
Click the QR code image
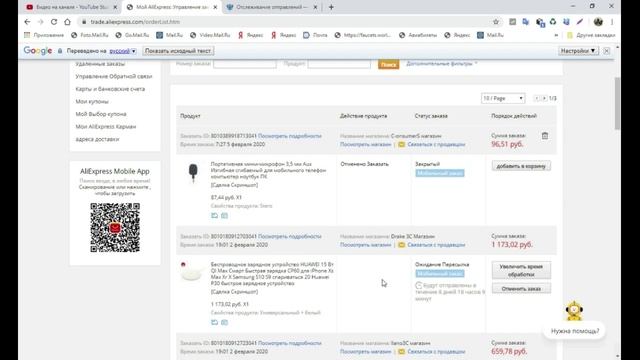[x=115, y=227]
